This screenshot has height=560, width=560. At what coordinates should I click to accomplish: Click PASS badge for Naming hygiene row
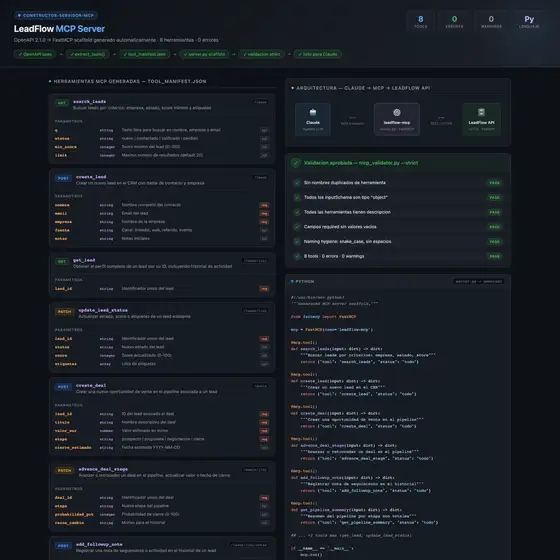[494, 242]
